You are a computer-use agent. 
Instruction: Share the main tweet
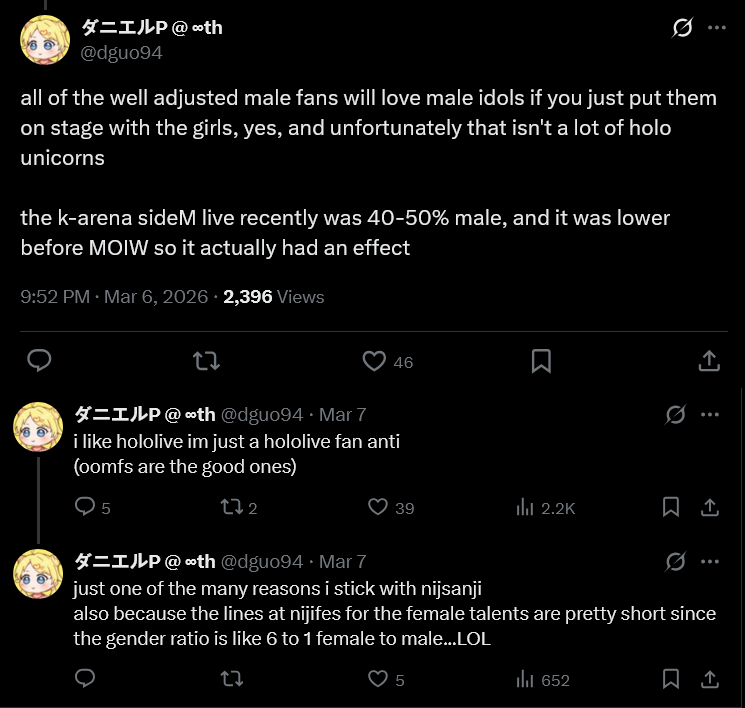708,361
